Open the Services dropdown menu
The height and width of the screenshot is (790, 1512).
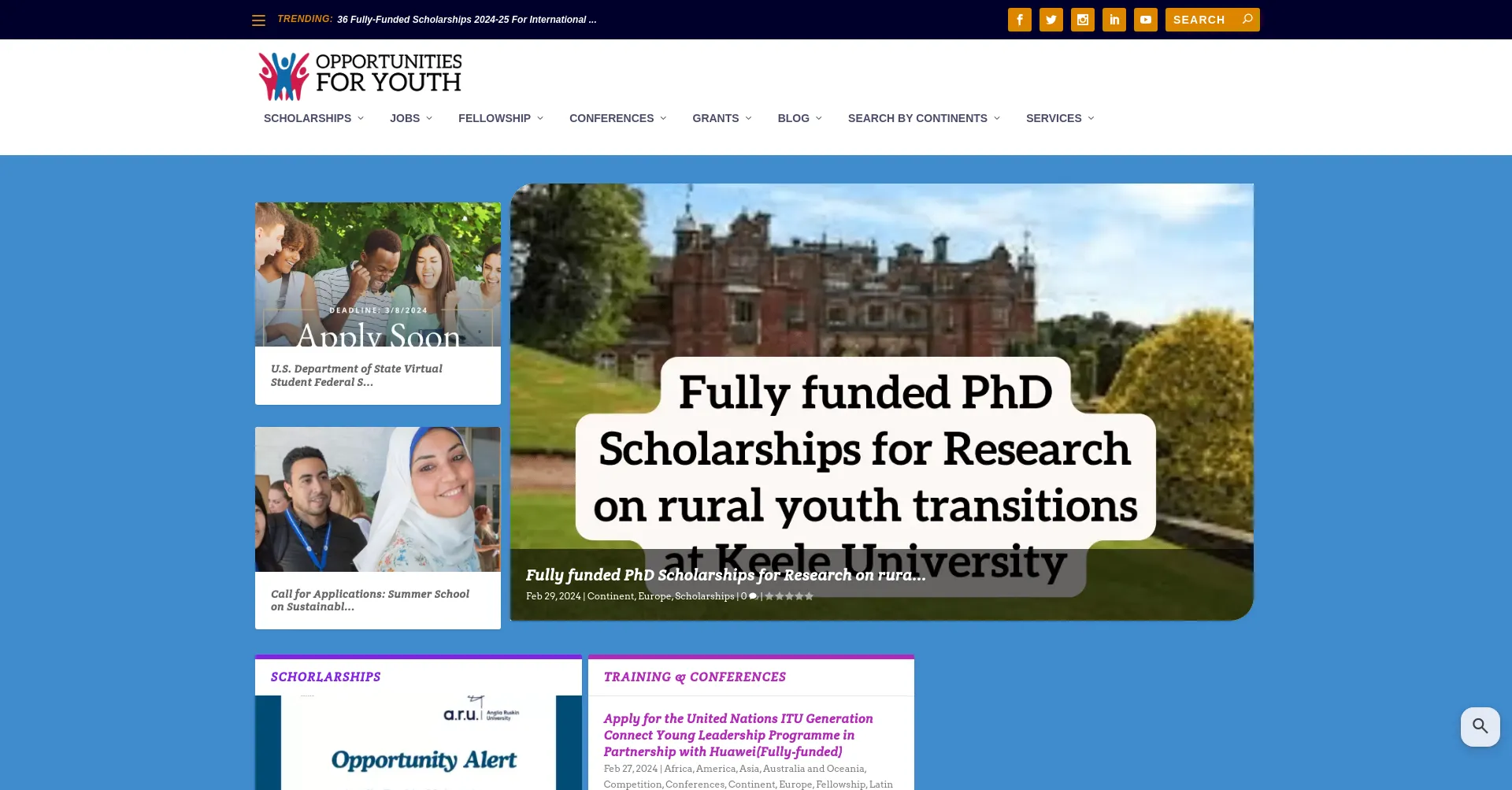1059,118
